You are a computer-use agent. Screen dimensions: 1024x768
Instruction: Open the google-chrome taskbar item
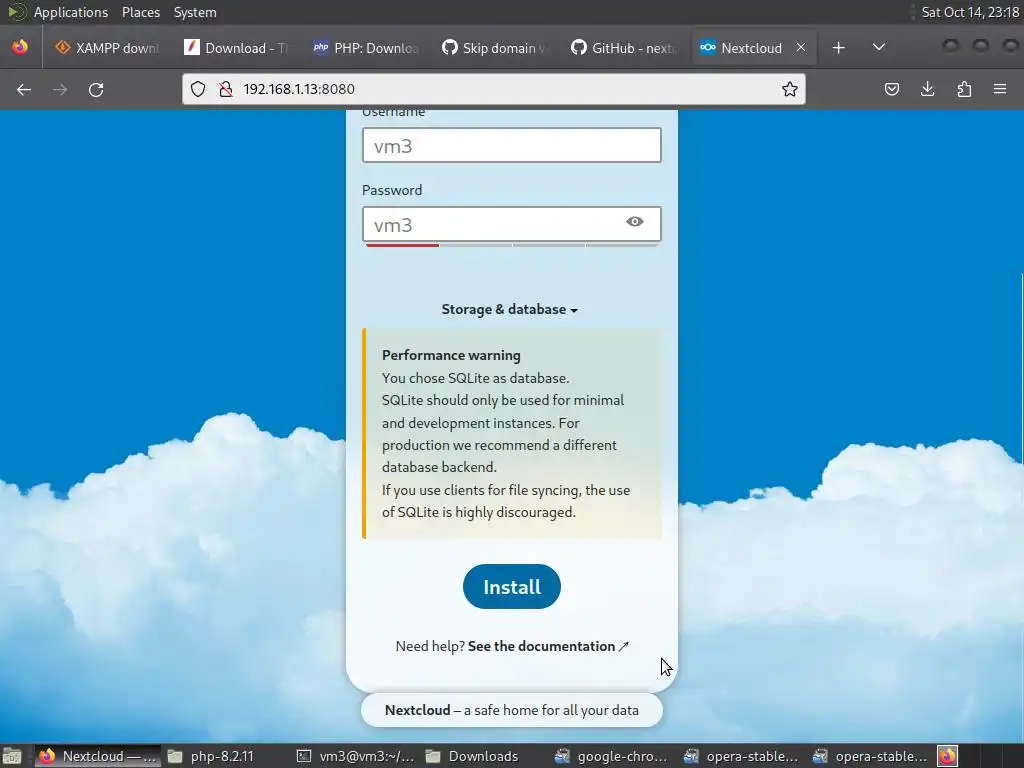612,756
